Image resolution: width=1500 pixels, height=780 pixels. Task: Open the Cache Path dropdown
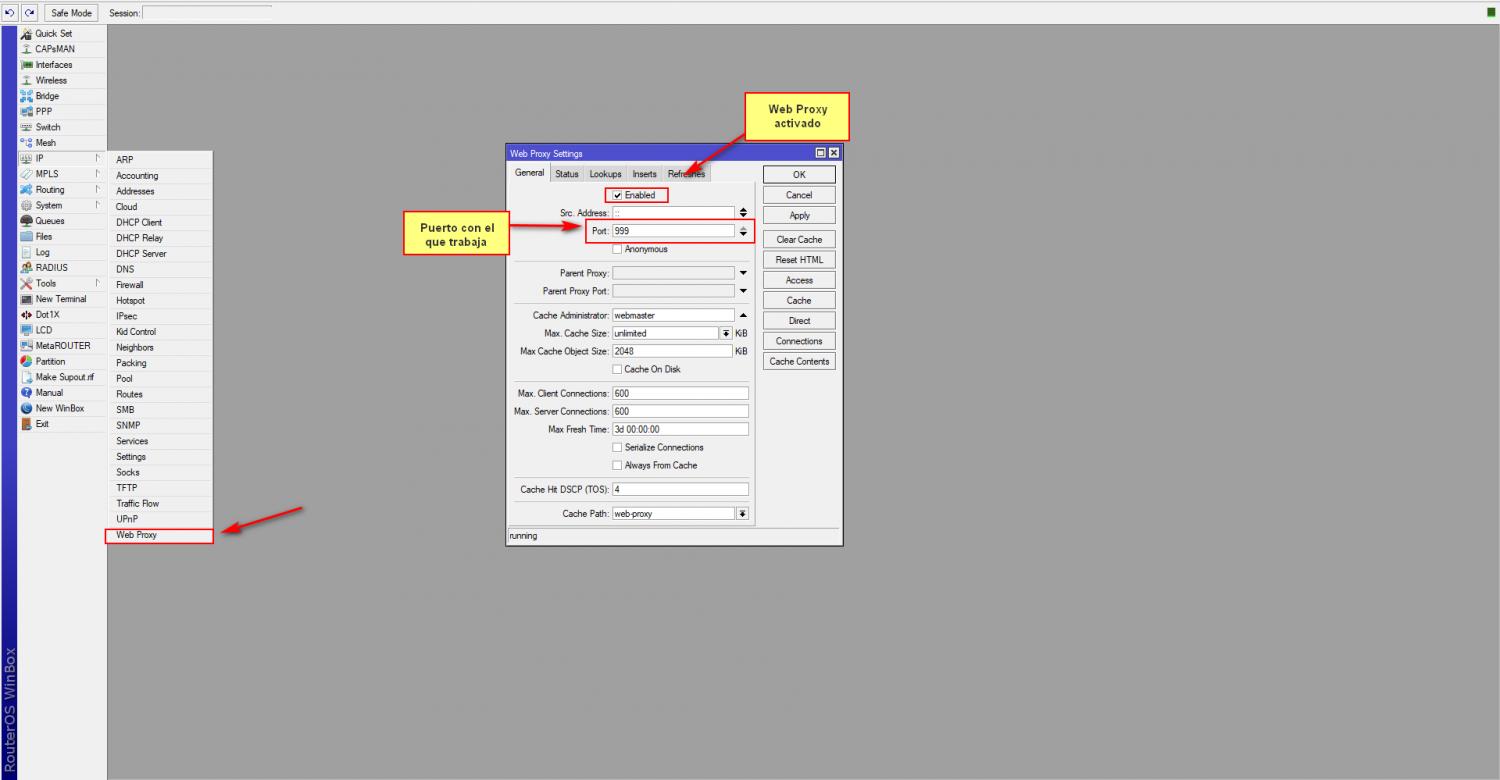coord(742,514)
